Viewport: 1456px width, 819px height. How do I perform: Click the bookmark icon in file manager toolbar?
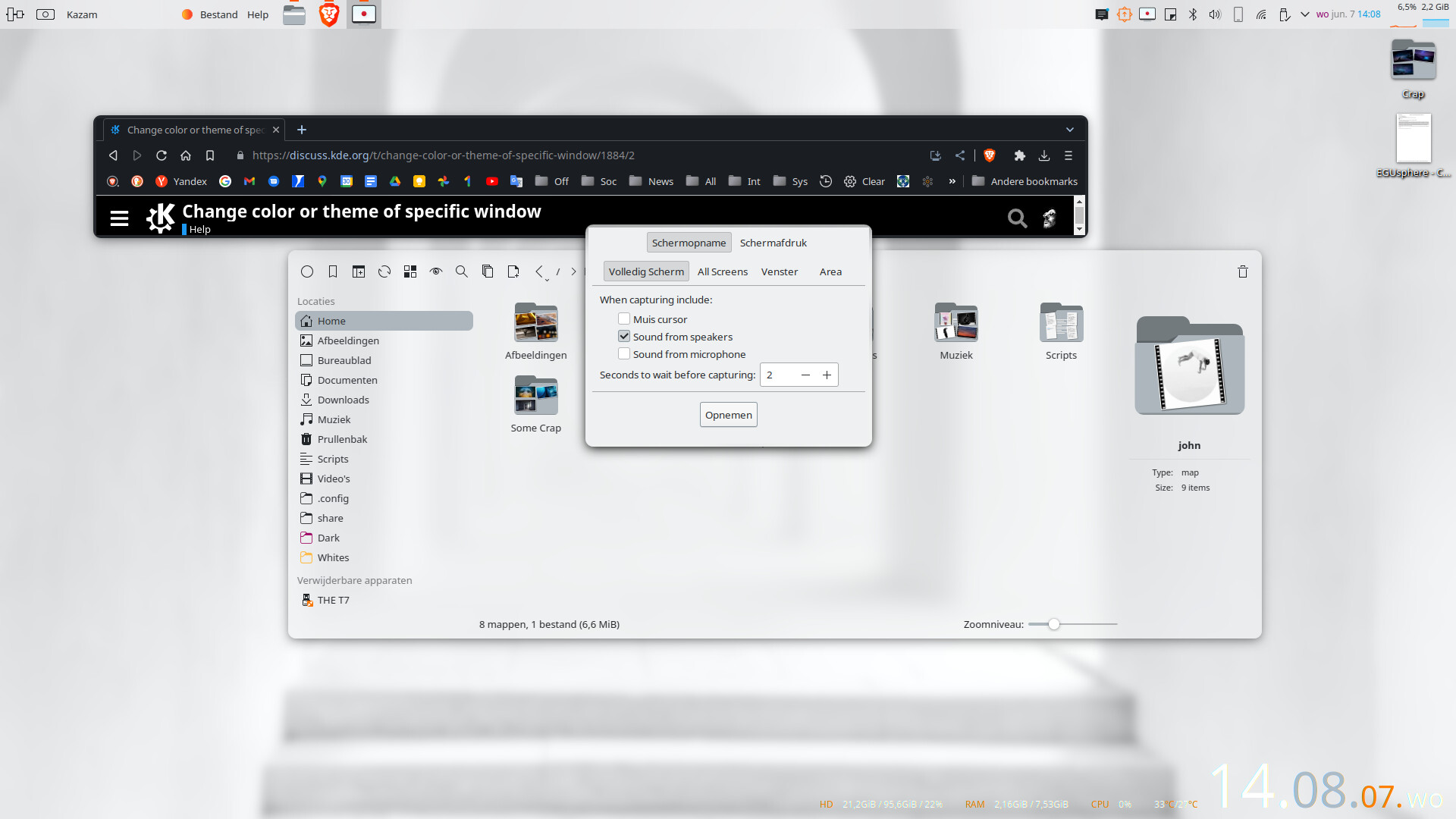coord(333,271)
